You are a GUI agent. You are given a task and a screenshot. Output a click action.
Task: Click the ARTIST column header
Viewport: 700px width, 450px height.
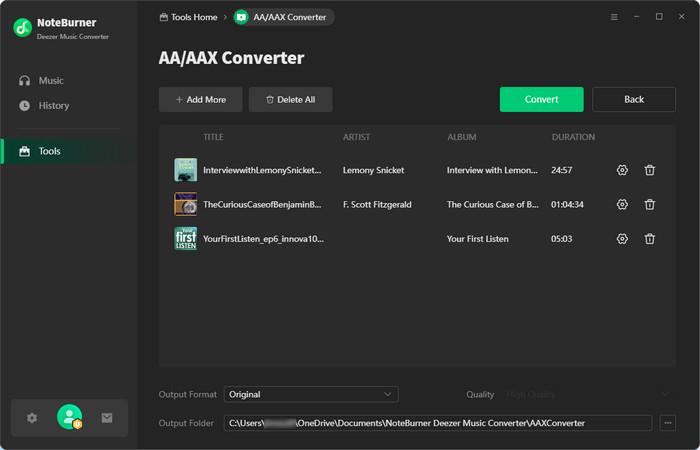pos(356,137)
